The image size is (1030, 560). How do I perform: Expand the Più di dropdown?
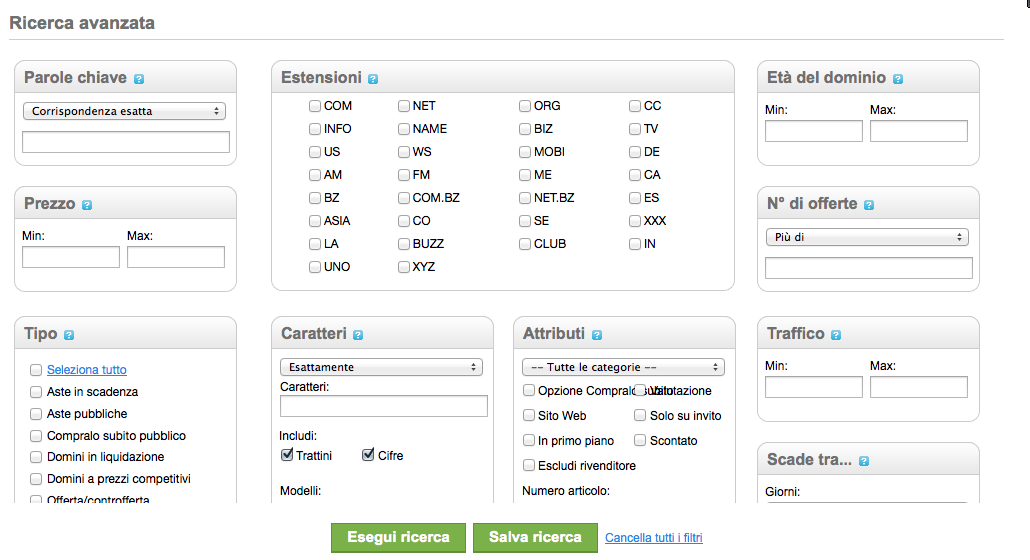pyautogui.click(x=867, y=237)
